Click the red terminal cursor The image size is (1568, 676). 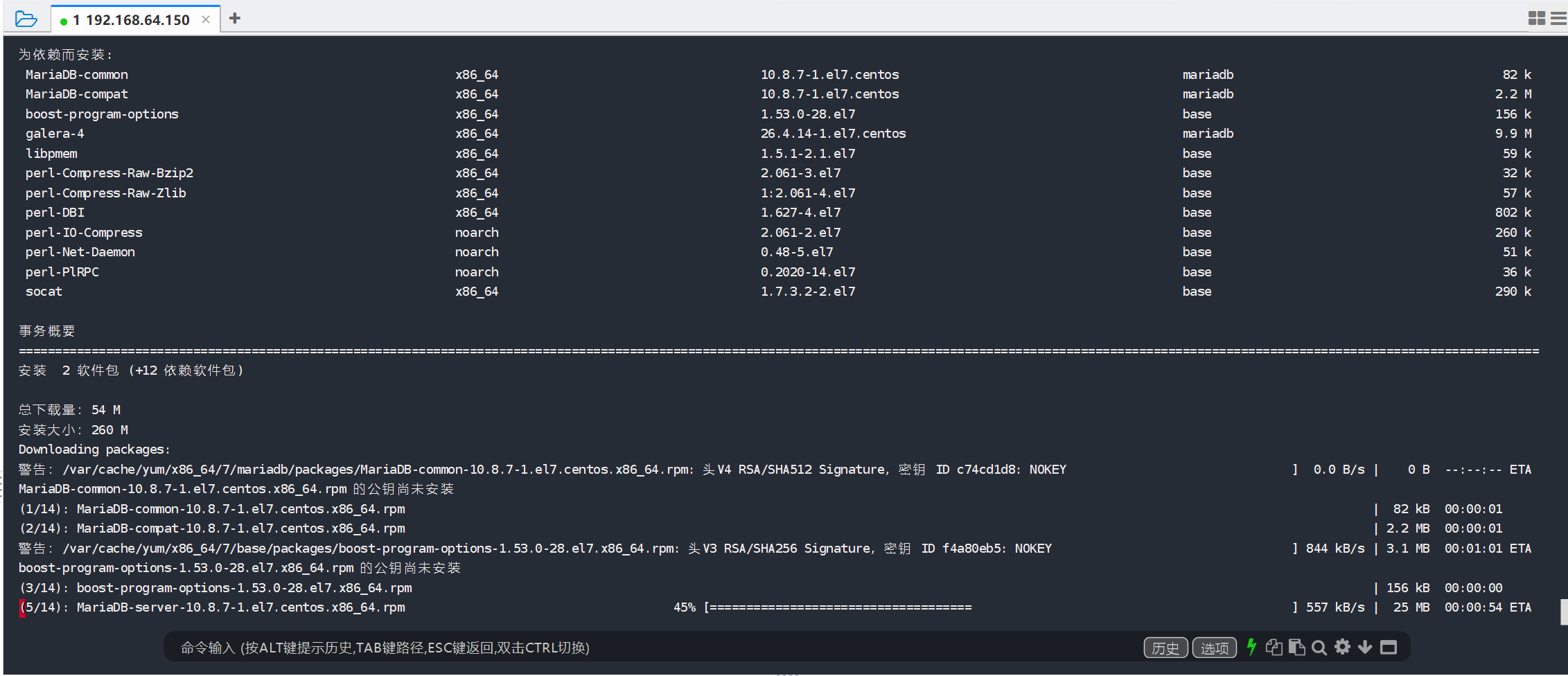[22, 607]
